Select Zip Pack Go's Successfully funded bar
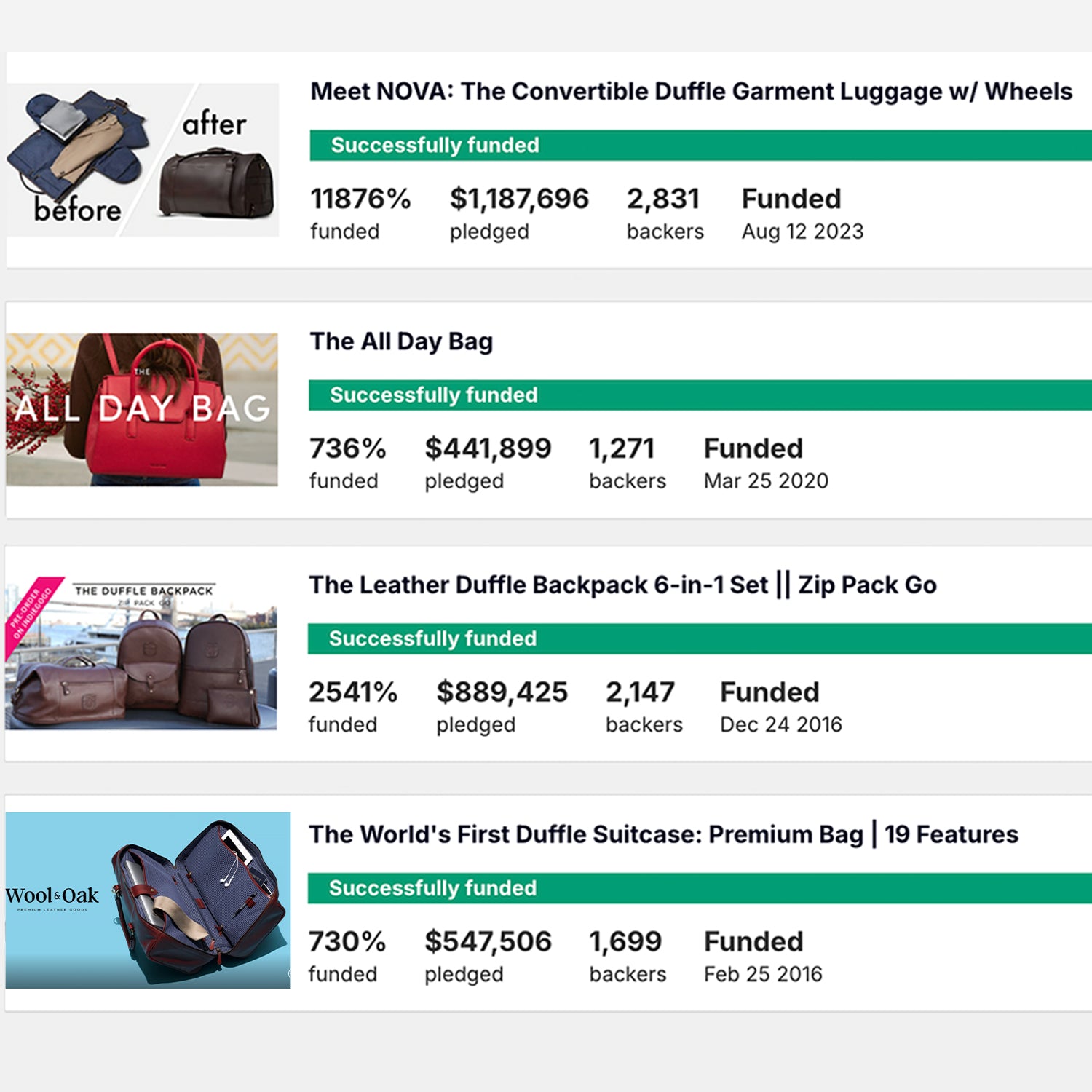 pos(700,639)
